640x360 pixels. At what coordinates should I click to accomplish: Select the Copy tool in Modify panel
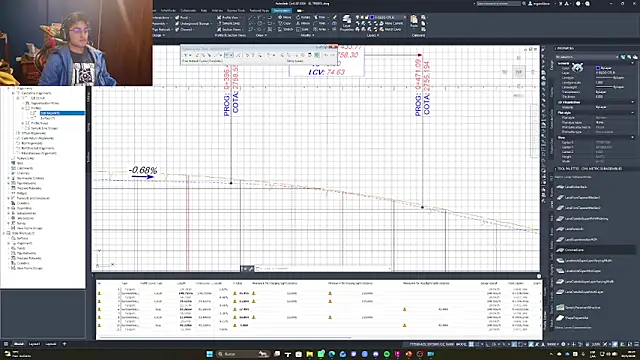click(284, 24)
